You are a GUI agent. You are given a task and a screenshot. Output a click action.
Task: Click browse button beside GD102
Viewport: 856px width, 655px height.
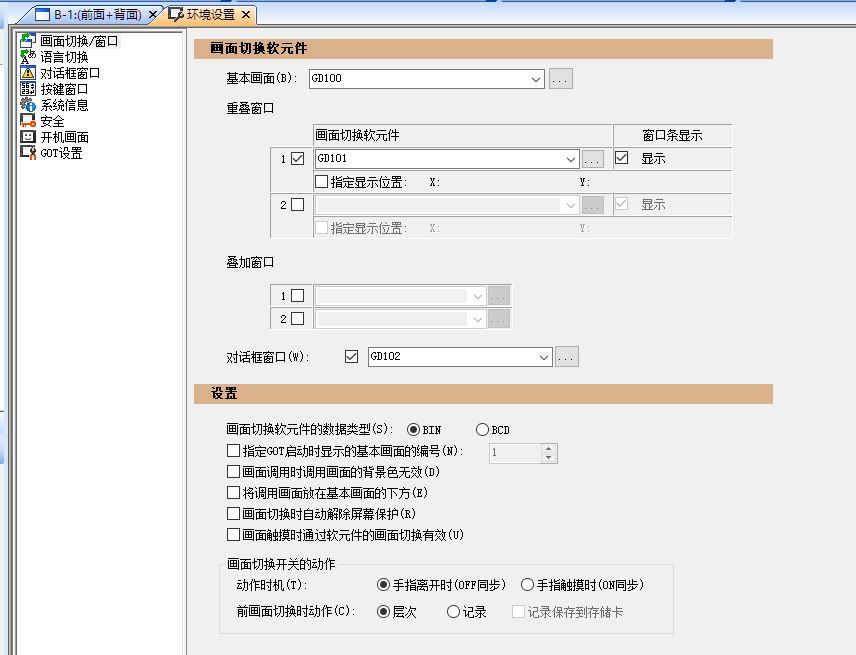(567, 357)
